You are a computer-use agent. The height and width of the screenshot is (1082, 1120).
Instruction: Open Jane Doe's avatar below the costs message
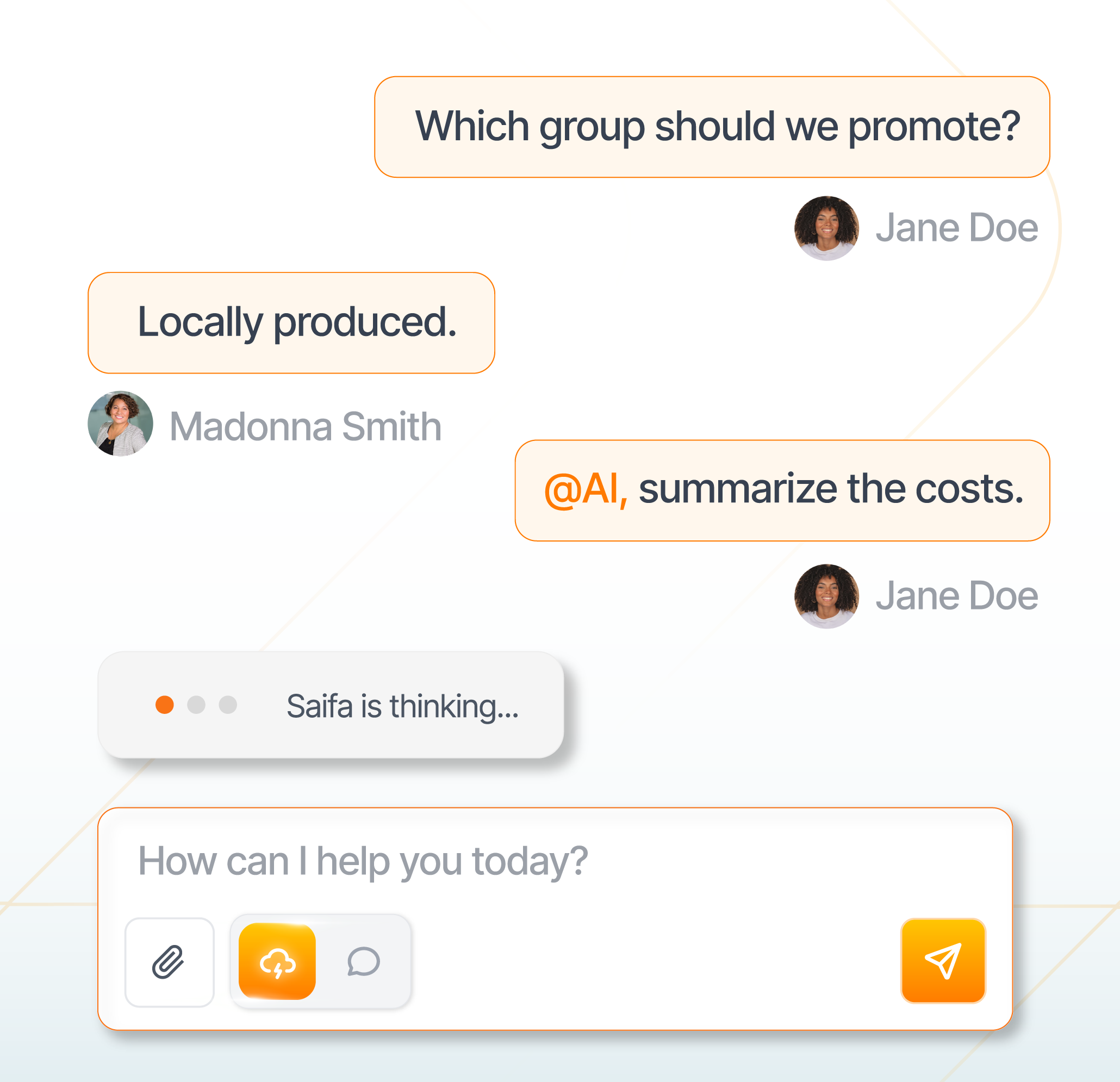[826, 596]
